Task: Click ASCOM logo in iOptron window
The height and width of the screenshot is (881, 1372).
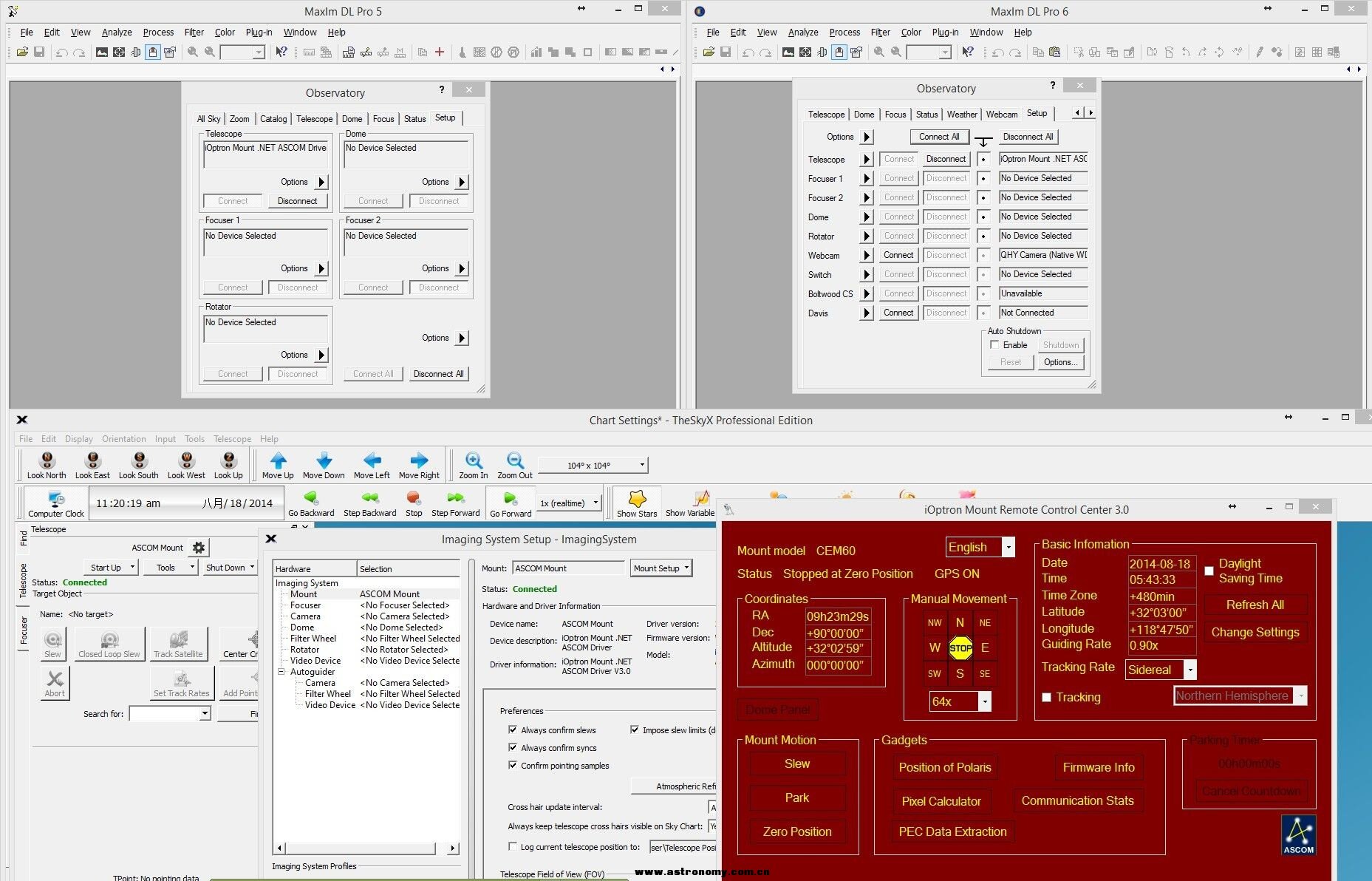Action: click(x=1299, y=835)
